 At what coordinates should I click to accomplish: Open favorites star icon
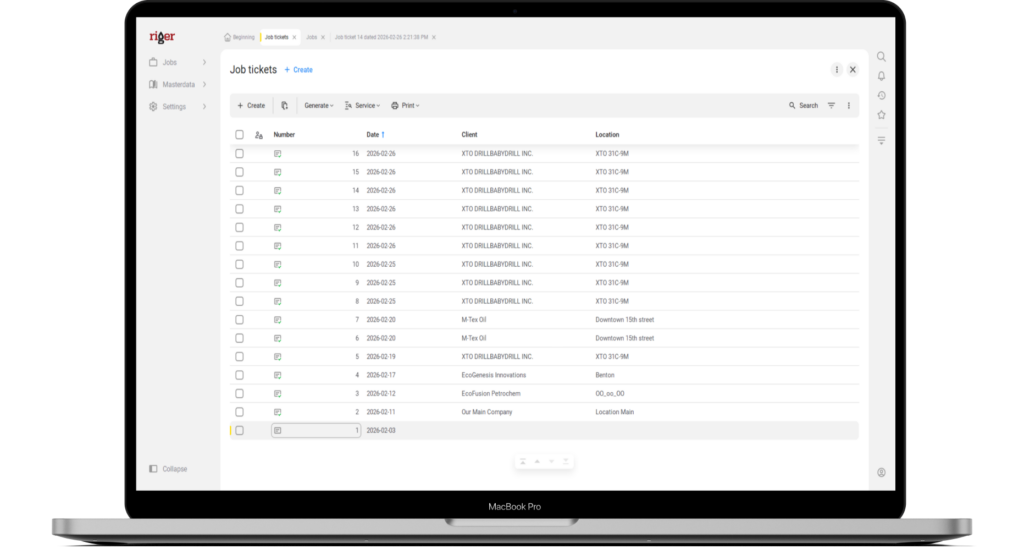click(x=881, y=115)
